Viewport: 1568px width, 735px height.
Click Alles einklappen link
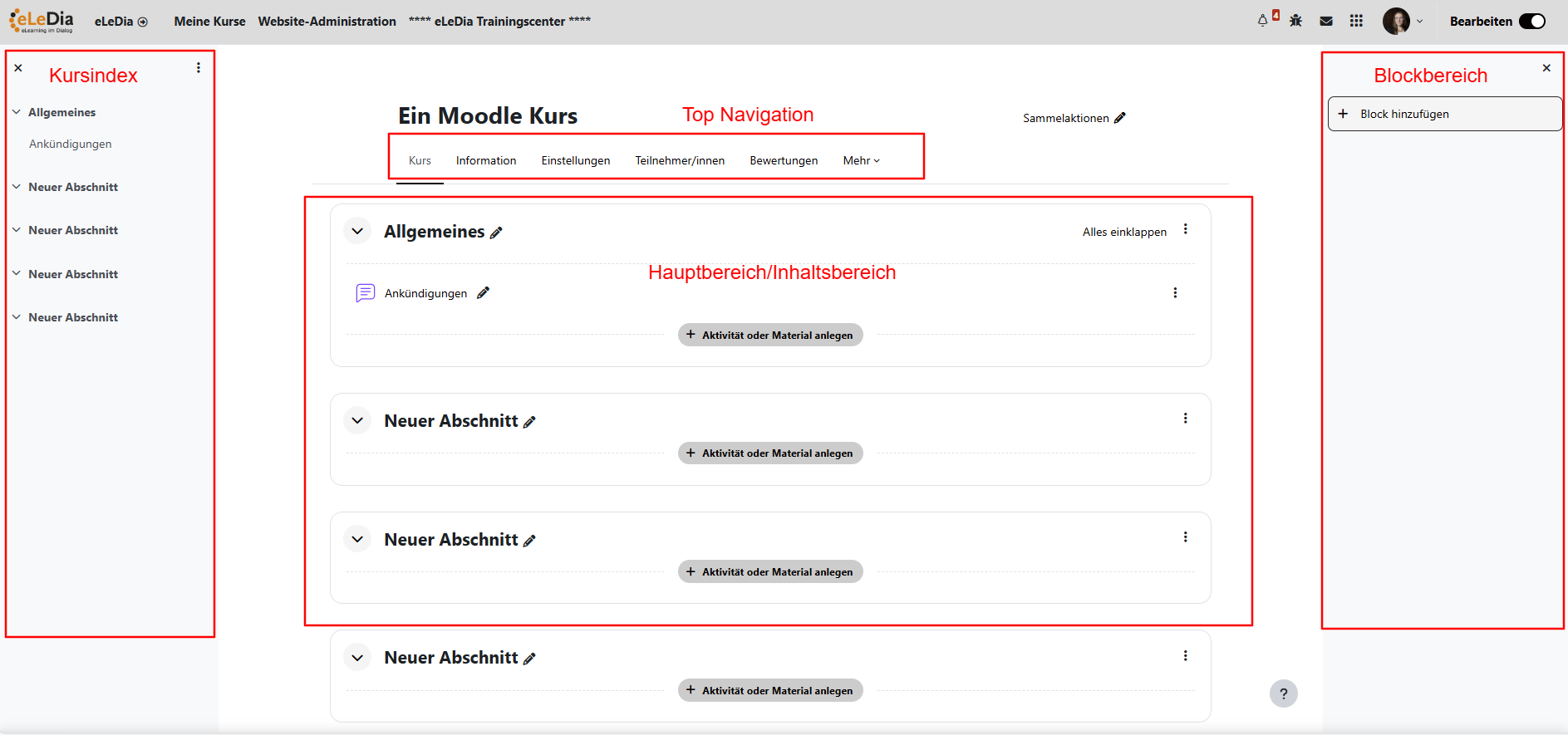pyautogui.click(x=1124, y=233)
